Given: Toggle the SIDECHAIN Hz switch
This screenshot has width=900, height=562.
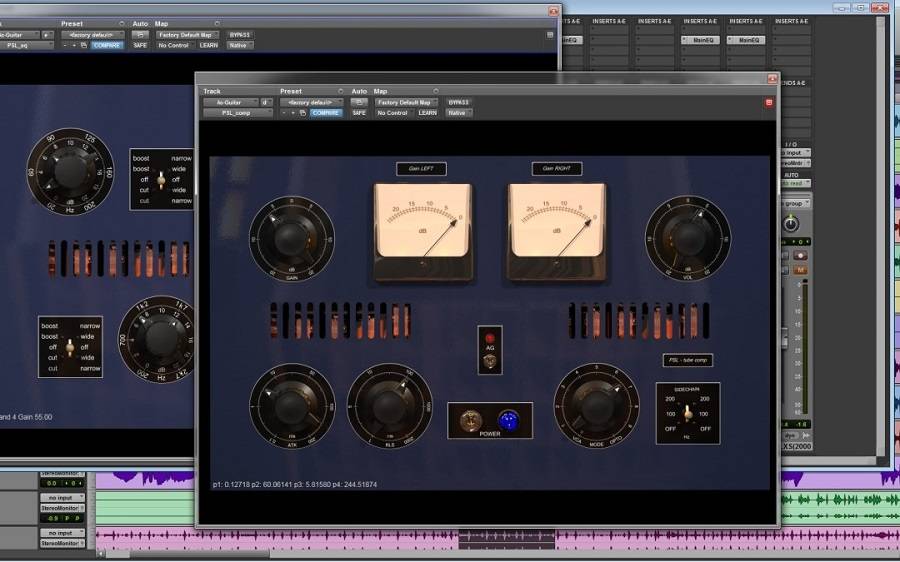Looking at the screenshot, I should [x=687, y=411].
